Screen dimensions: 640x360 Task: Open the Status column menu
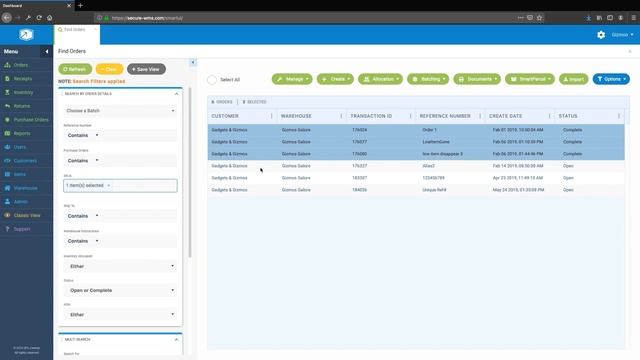(619, 116)
